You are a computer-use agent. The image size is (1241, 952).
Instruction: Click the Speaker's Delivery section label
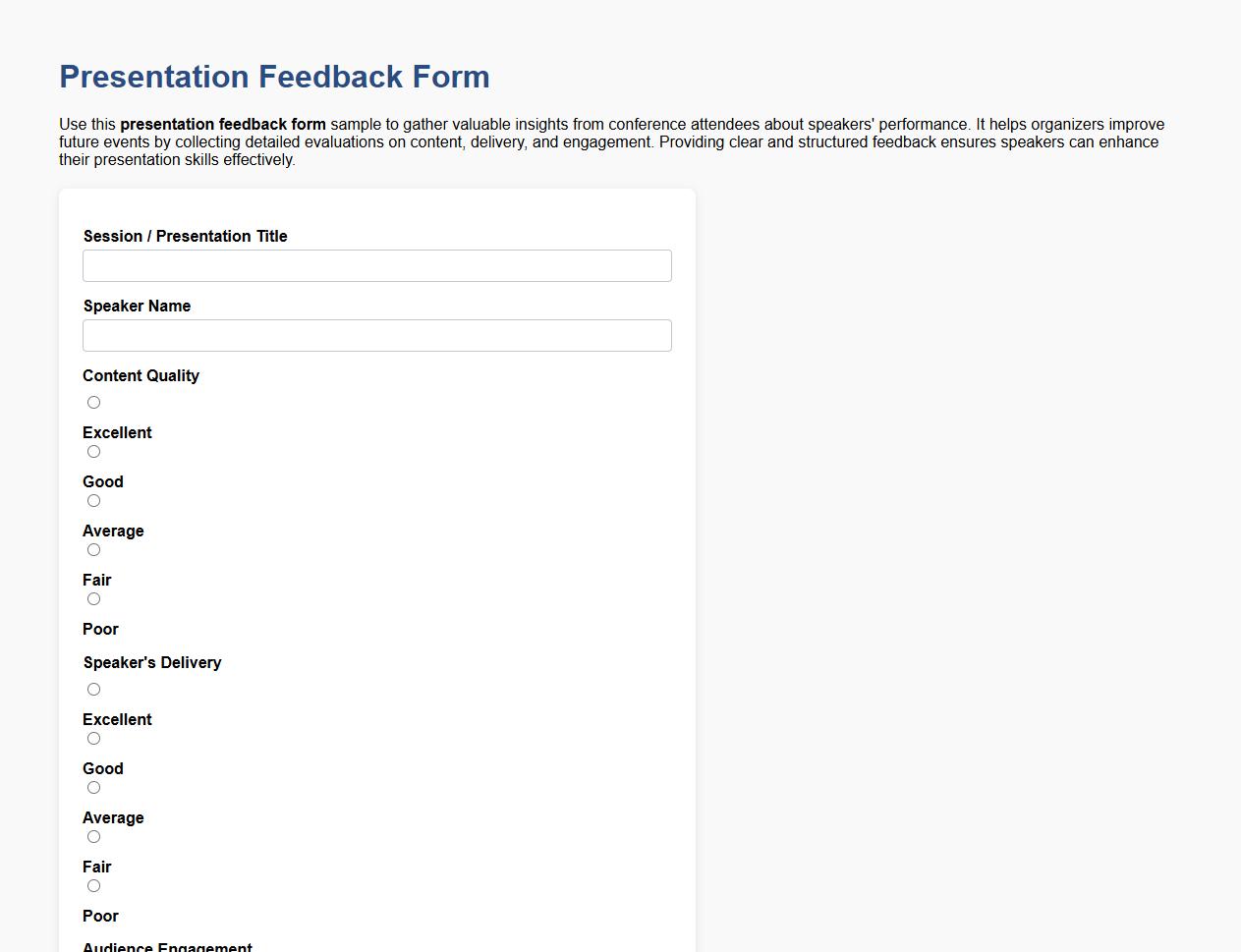point(152,662)
